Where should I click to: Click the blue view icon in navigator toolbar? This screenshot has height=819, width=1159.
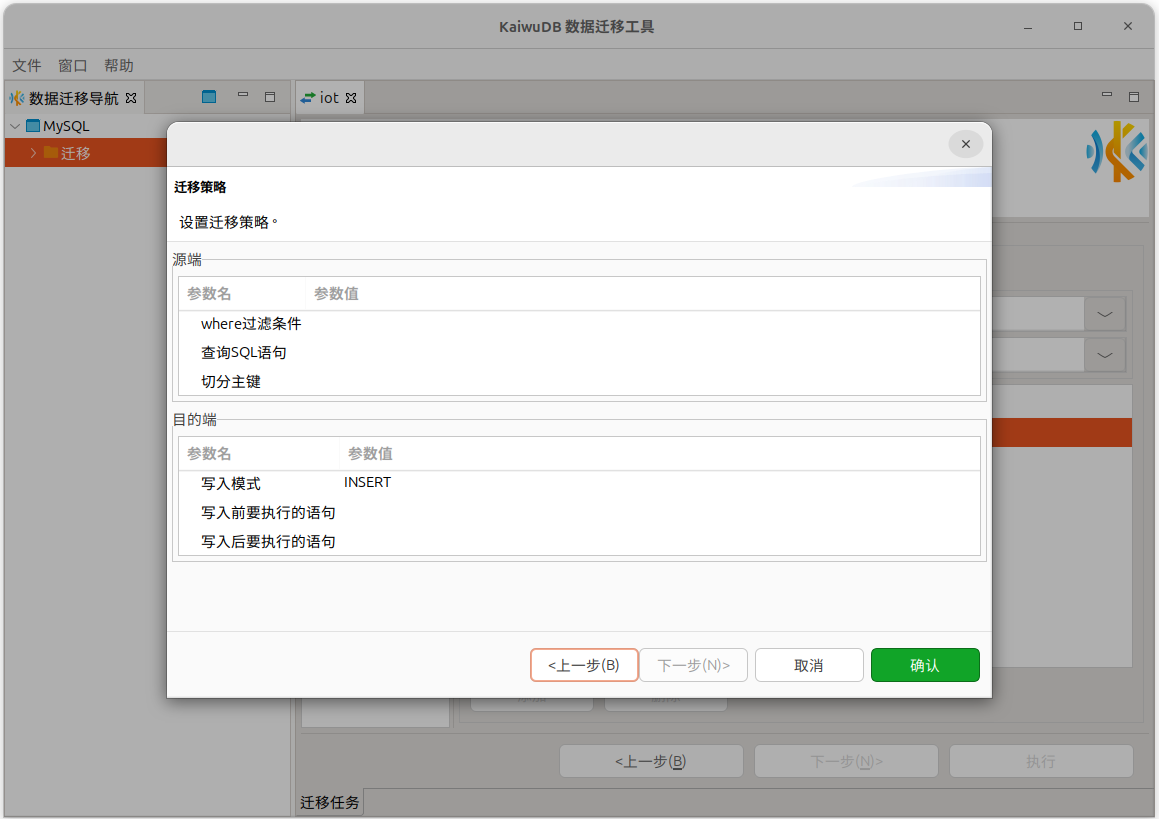coord(209,97)
